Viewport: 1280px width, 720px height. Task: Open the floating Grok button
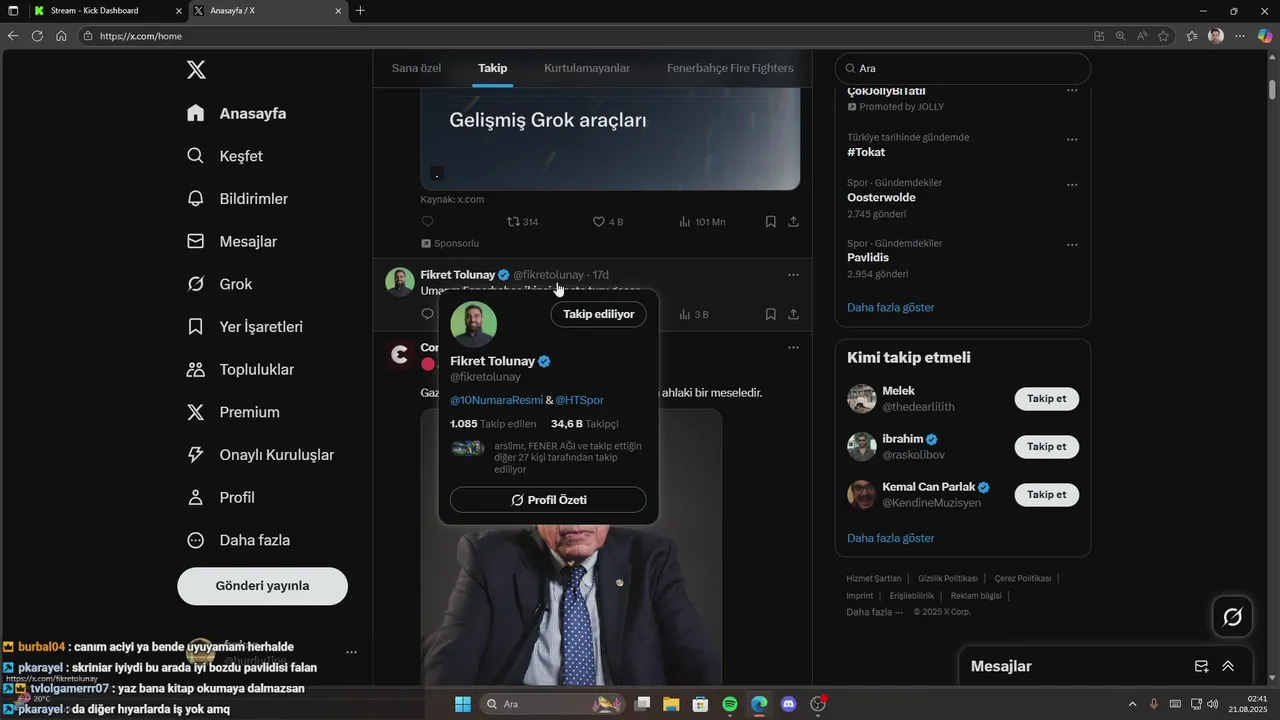pos(1233,617)
